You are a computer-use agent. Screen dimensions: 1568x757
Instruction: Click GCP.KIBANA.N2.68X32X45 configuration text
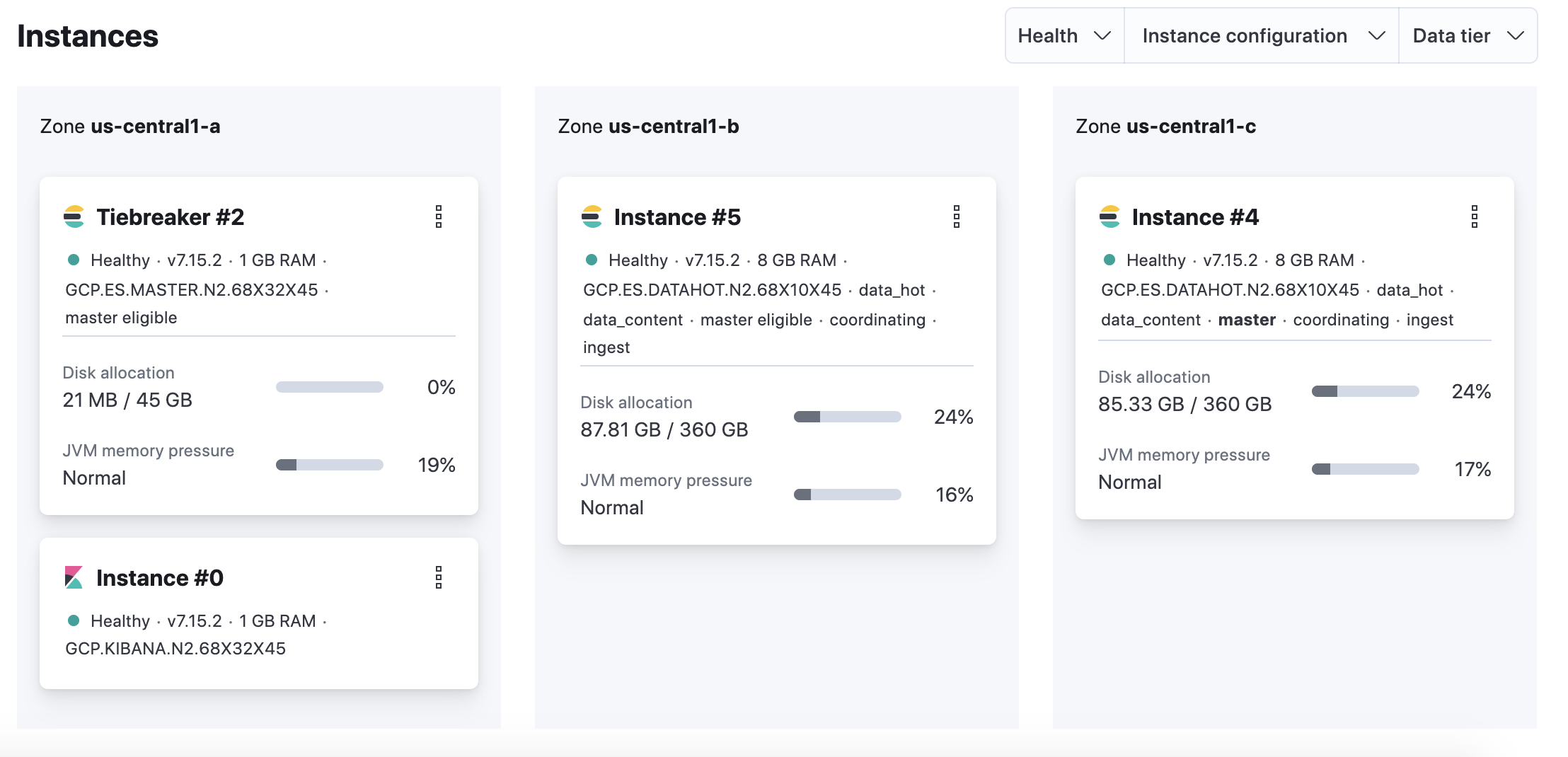(175, 648)
